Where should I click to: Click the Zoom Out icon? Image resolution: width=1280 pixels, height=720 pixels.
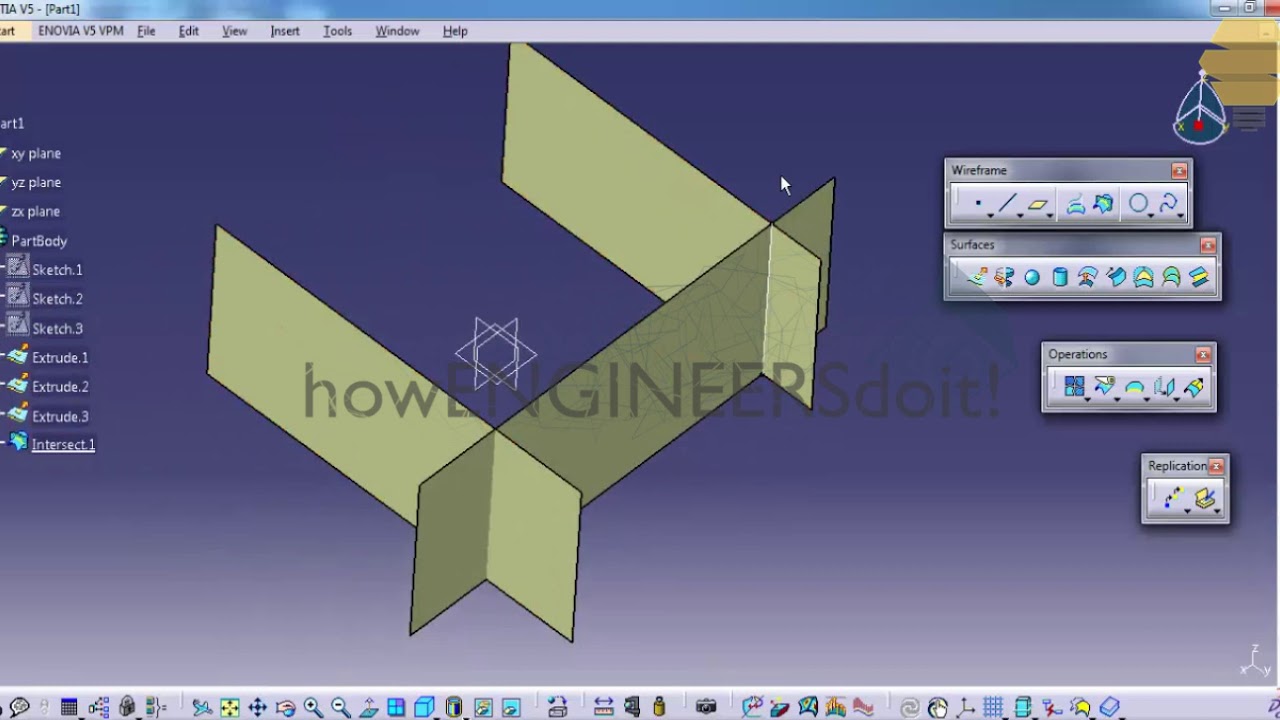[x=340, y=708]
